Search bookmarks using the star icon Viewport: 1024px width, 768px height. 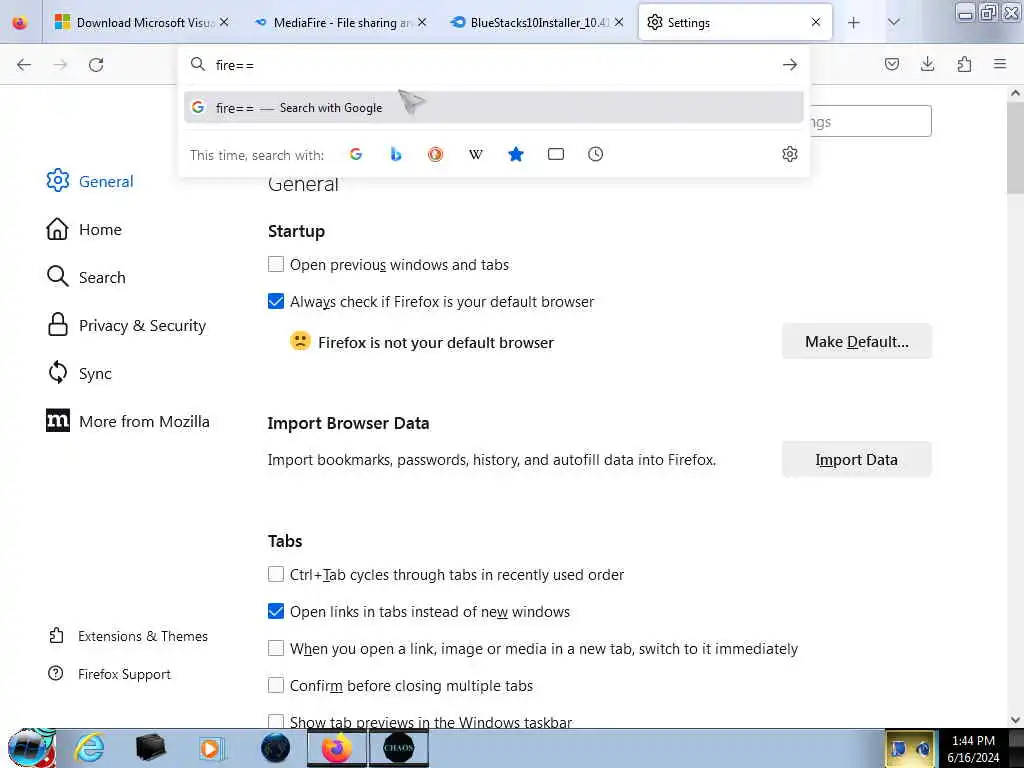coord(516,154)
